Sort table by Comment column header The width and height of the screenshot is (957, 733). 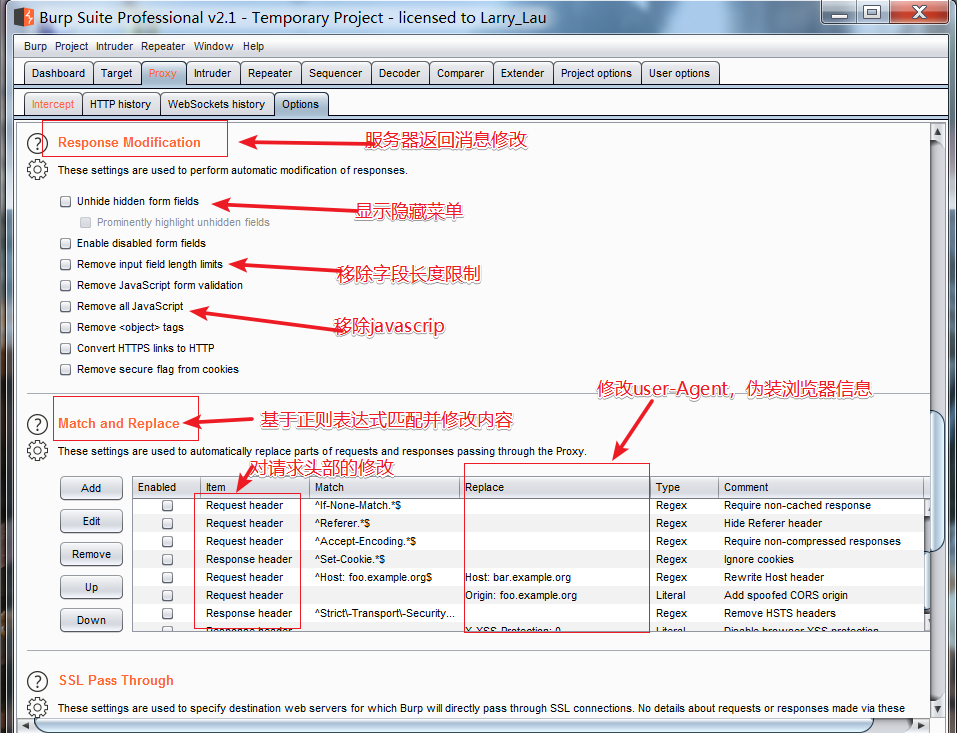point(821,487)
